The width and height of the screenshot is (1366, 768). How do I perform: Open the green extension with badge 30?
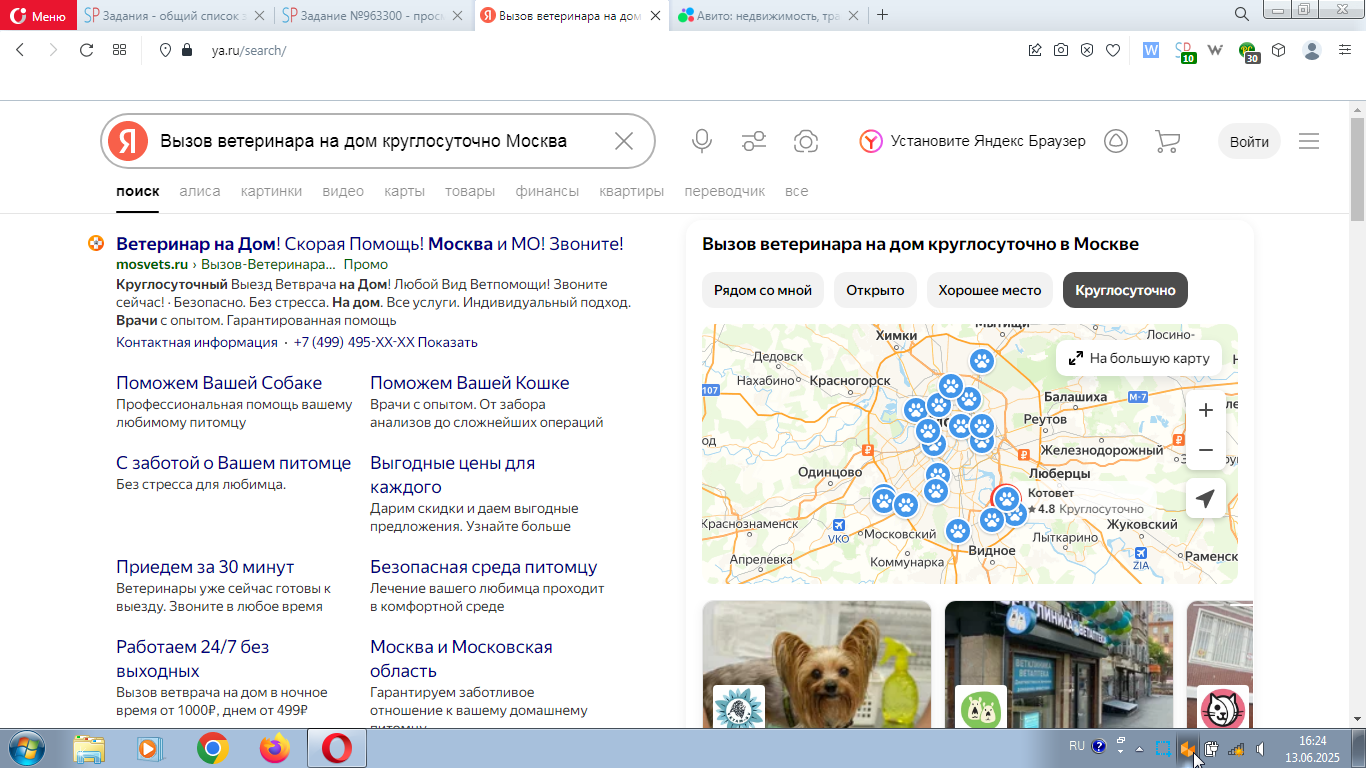point(1249,52)
